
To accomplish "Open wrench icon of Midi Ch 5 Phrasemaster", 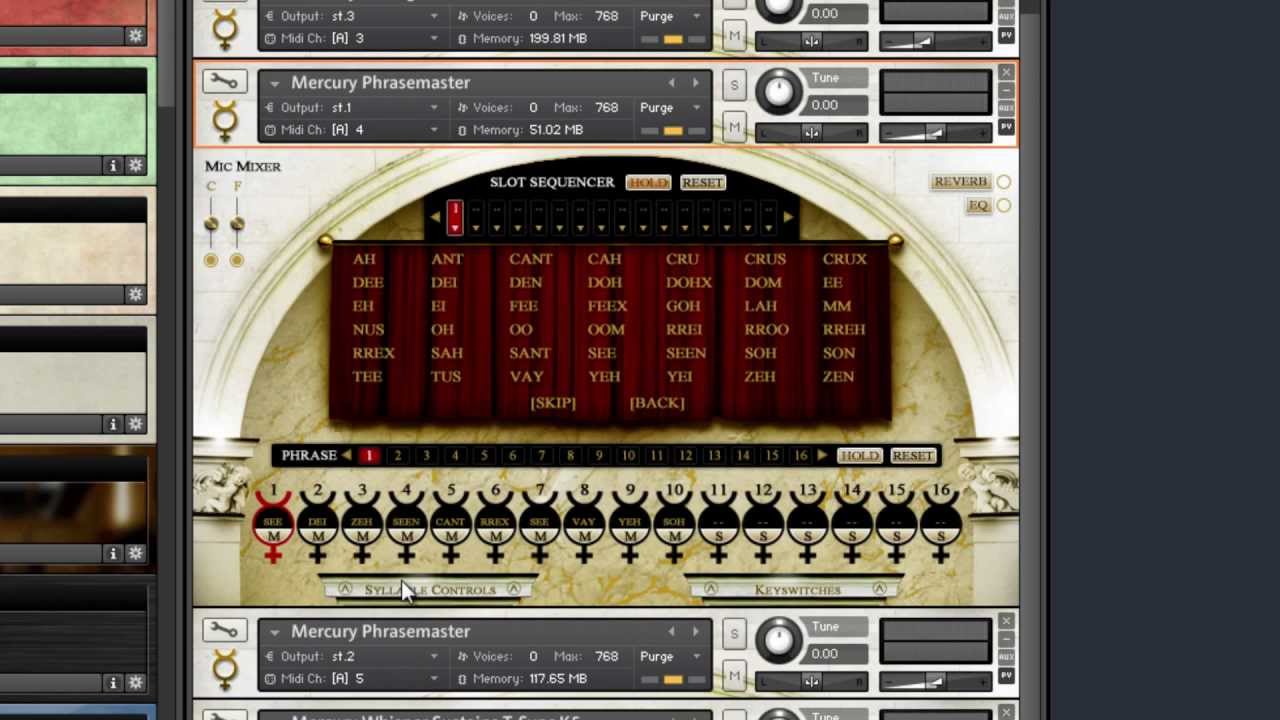I will pyautogui.click(x=224, y=630).
